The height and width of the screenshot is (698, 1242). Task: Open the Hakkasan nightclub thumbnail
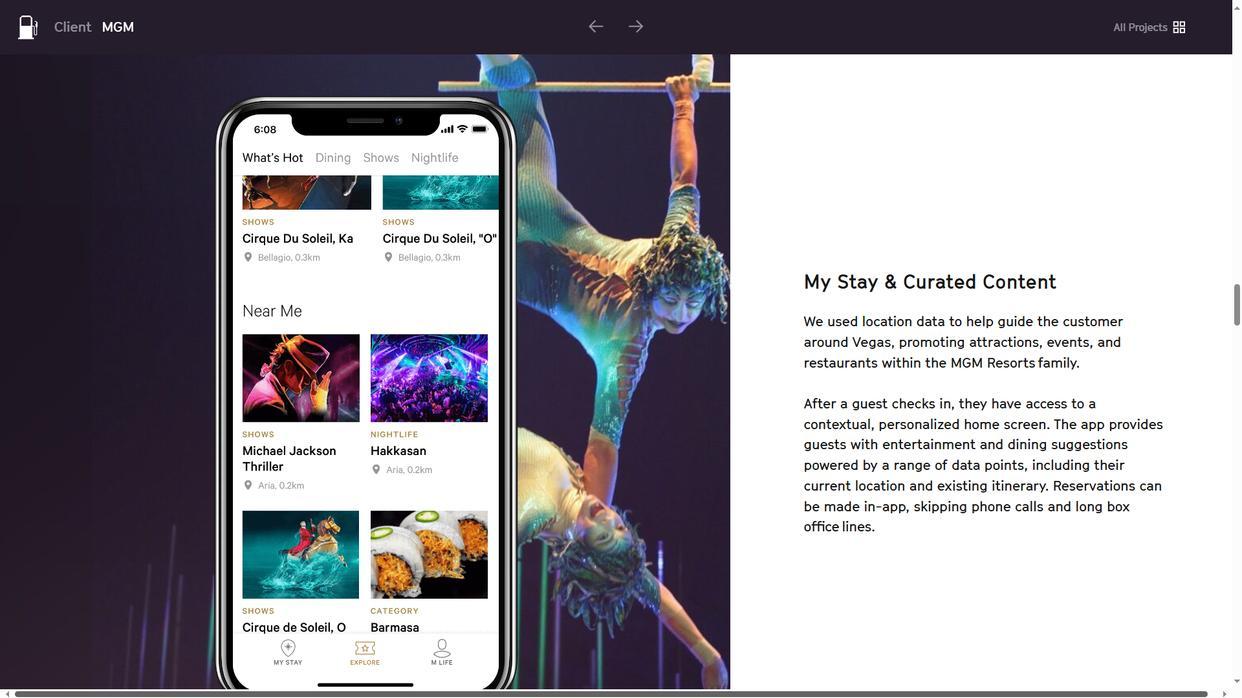click(429, 378)
